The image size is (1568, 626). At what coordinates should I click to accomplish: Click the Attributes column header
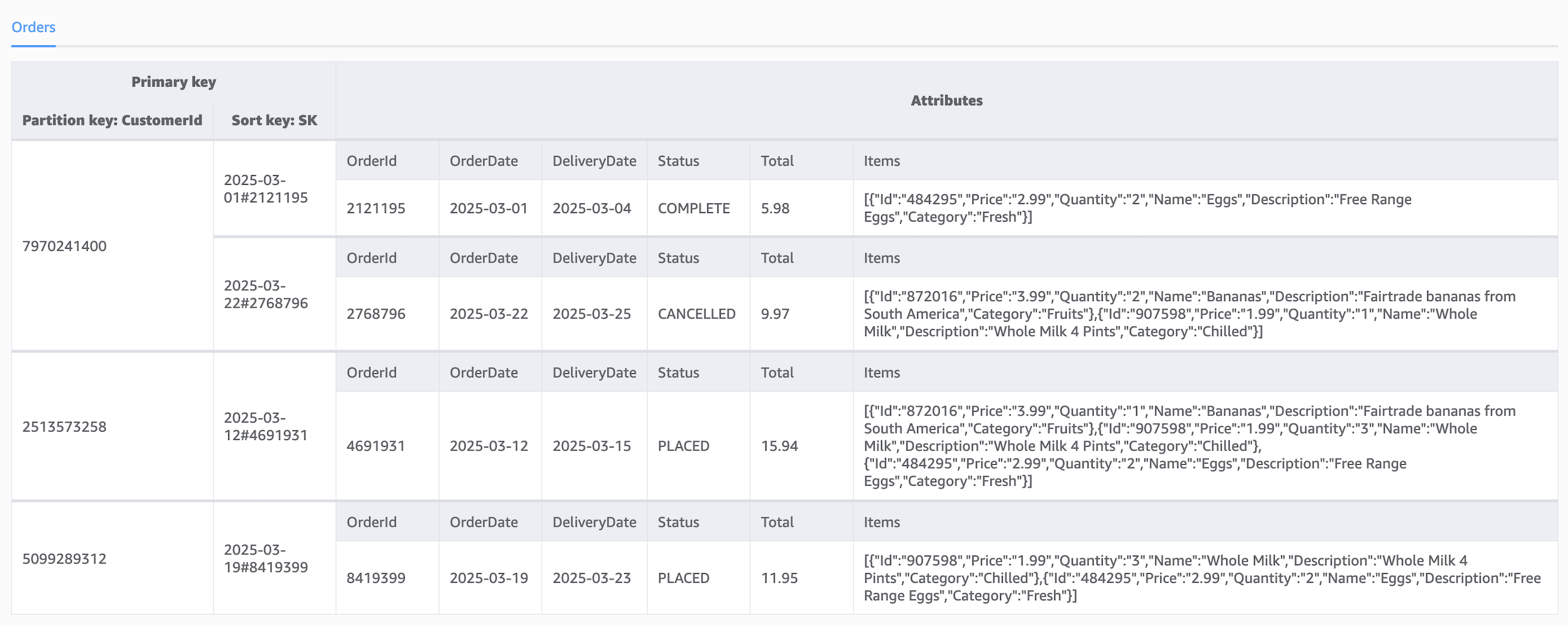click(x=945, y=101)
